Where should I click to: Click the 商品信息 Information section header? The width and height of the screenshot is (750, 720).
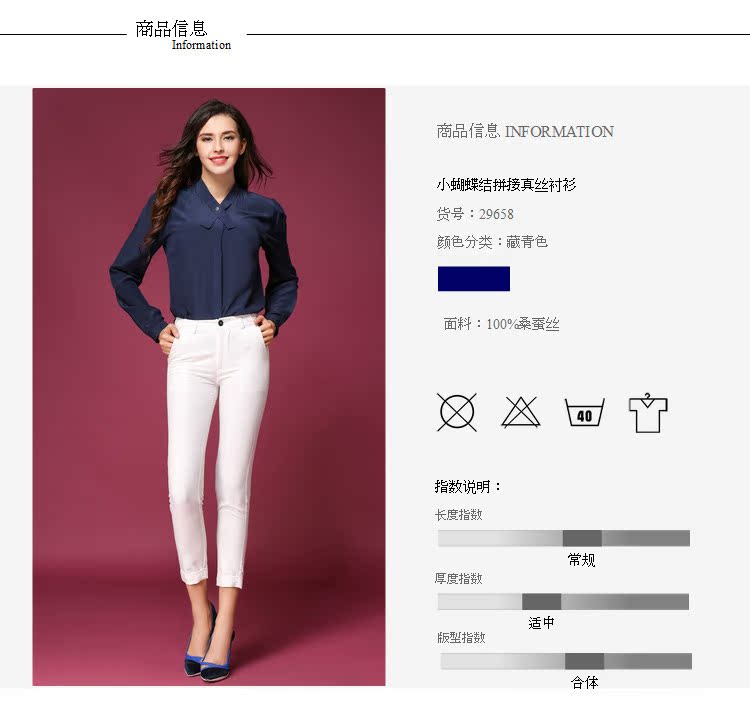(183, 35)
